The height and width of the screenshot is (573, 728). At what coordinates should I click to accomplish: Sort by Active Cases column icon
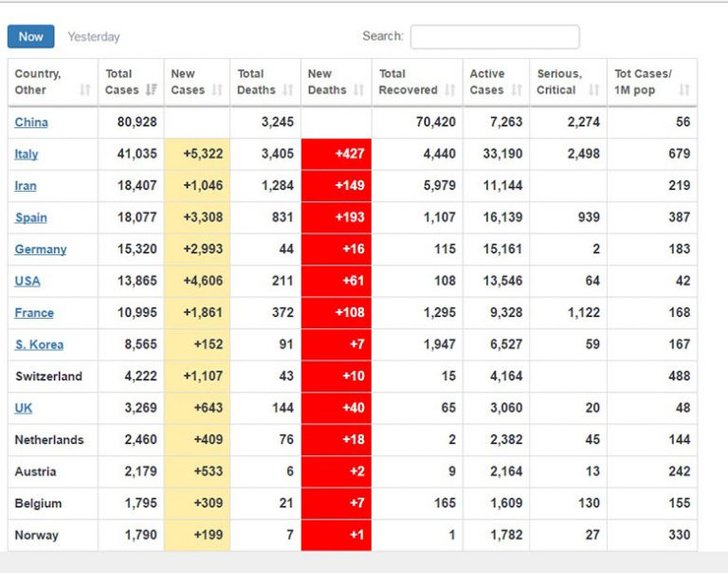(516, 90)
